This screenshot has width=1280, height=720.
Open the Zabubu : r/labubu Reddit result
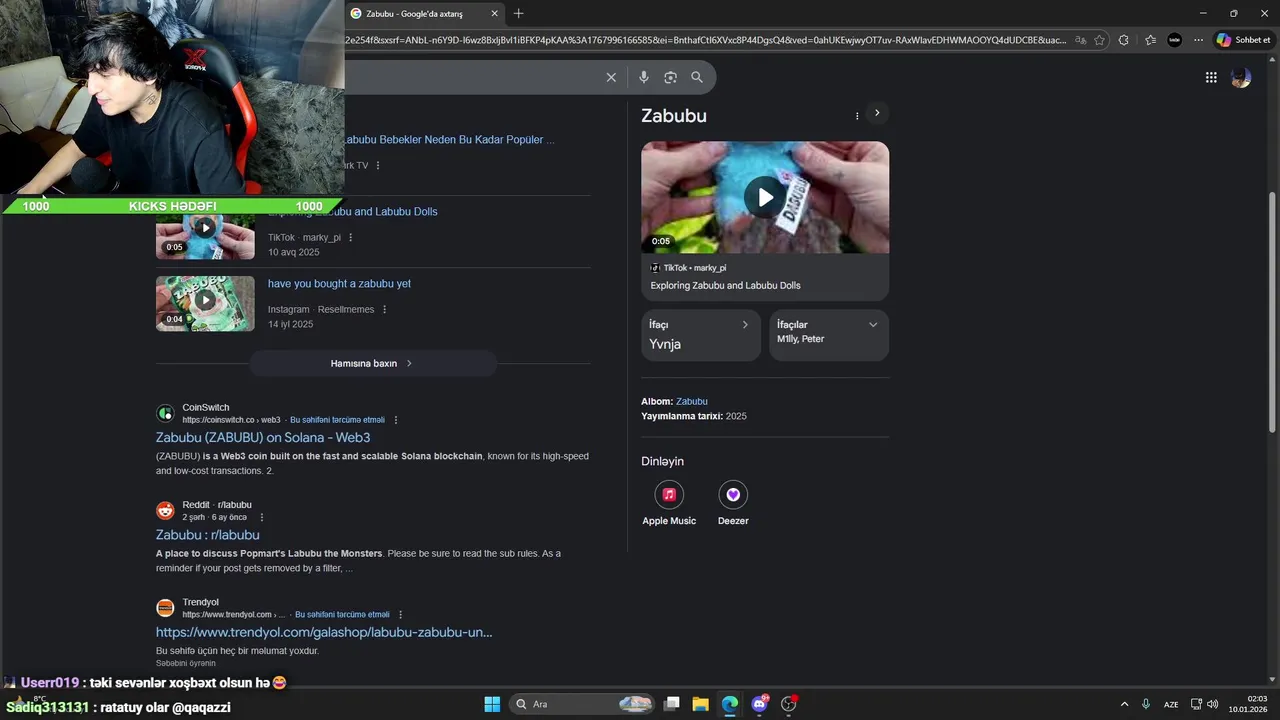pyautogui.click(x=207, y=535)
